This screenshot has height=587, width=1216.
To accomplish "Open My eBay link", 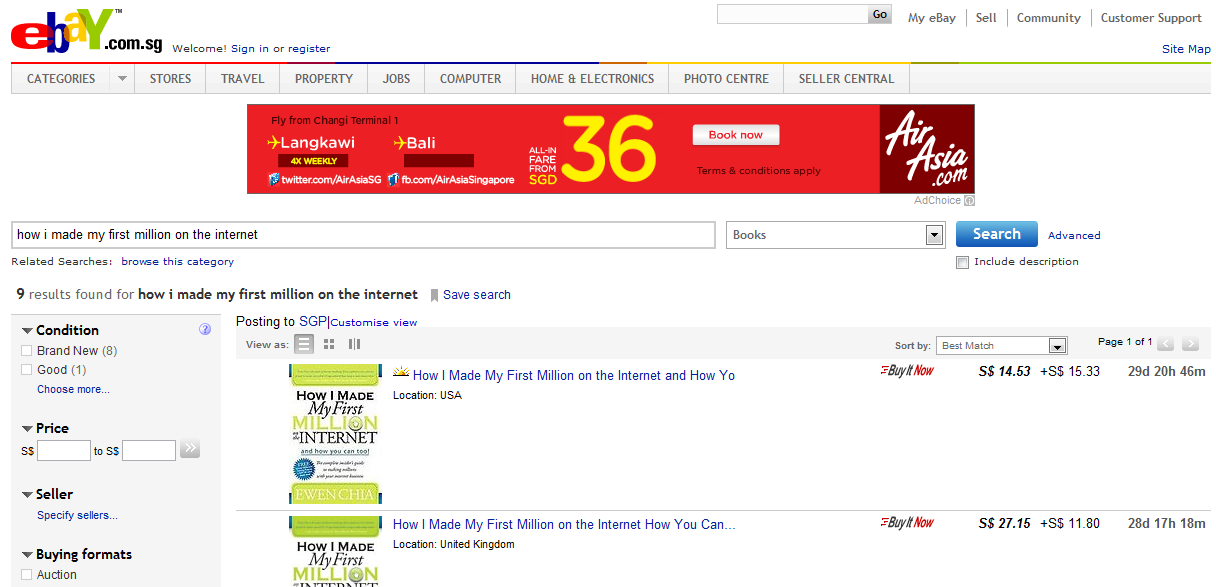I will (x=932, y=18).
